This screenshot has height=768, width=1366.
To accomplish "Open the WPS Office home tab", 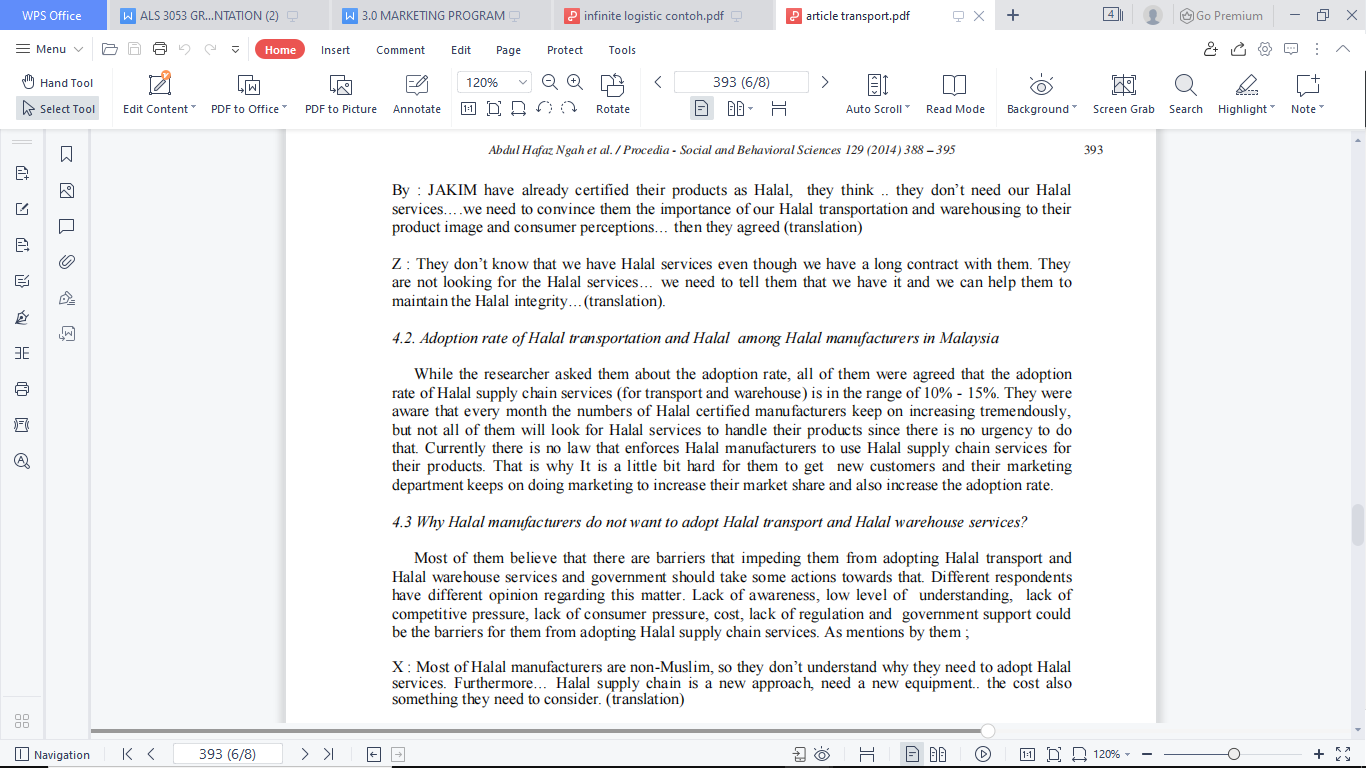I will tap(52, 16).
